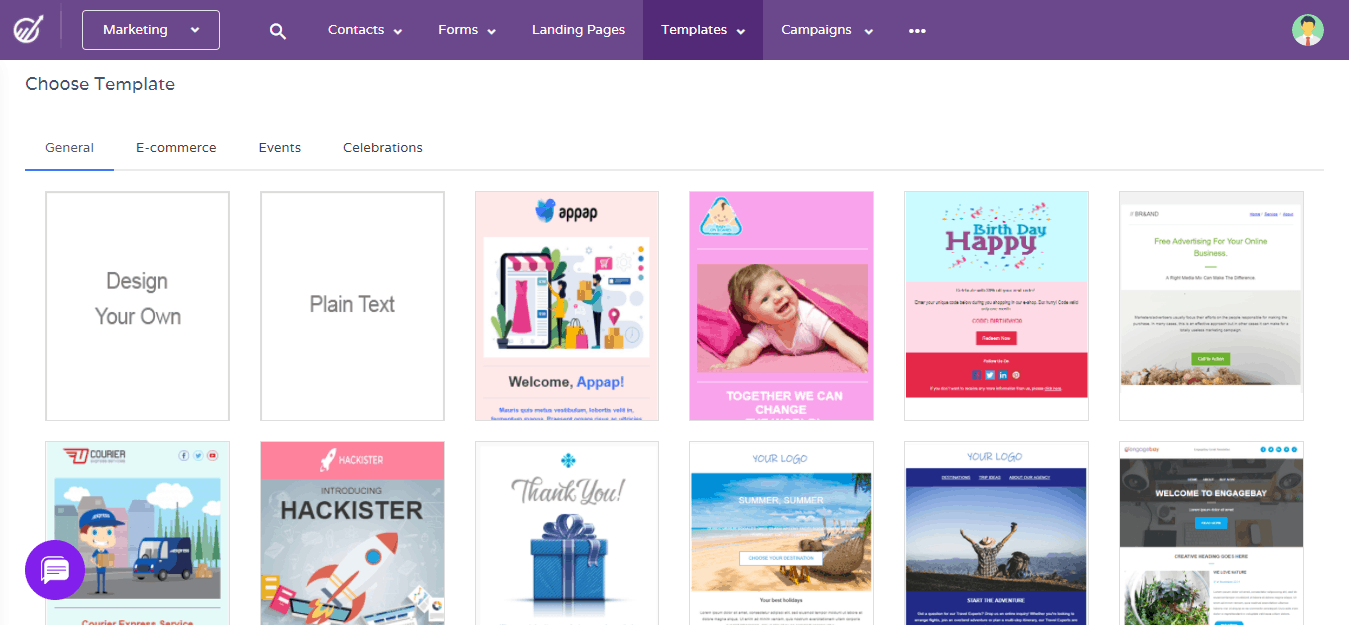Choose the Happy Birth Day template
The width and height of the screenshot is (1349, 625).
996,306
